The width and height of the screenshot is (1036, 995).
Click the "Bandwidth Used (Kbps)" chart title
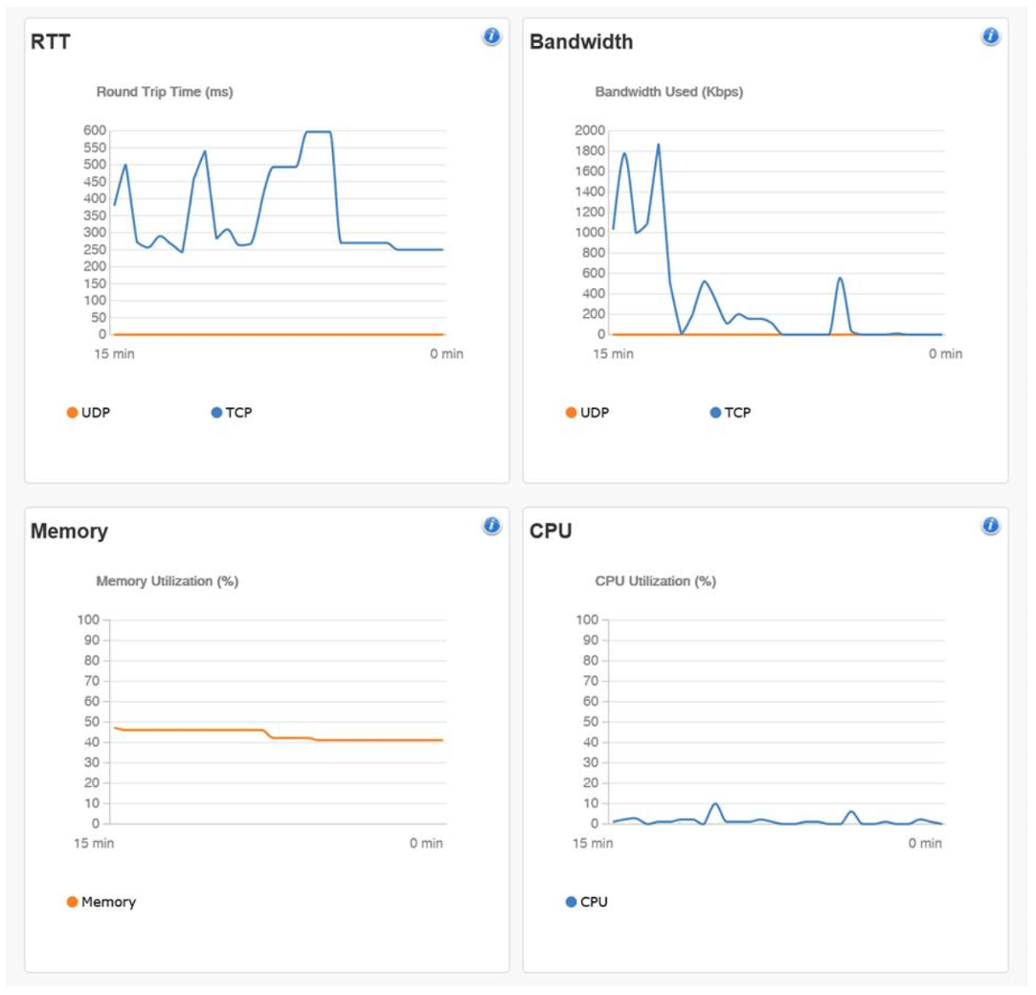[669, 92]
